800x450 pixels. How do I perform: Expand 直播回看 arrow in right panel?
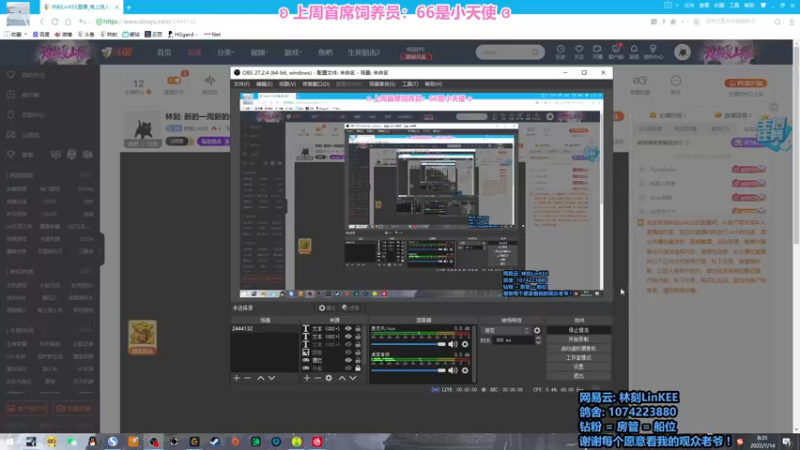coord(750,115)
